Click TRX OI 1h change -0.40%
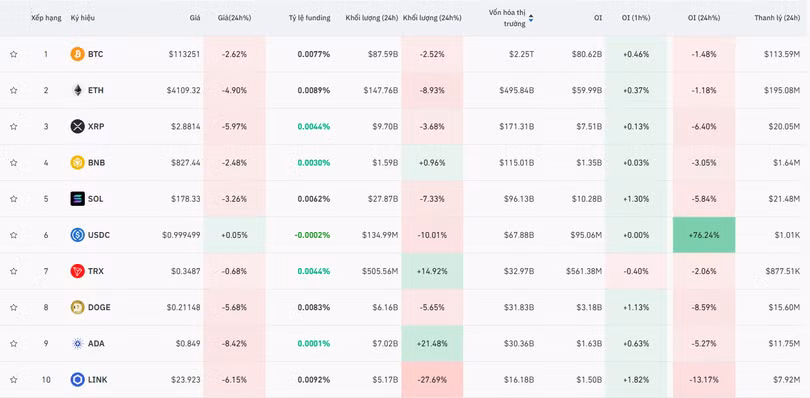This screenshot has height=398, width=810. point(636,271)
